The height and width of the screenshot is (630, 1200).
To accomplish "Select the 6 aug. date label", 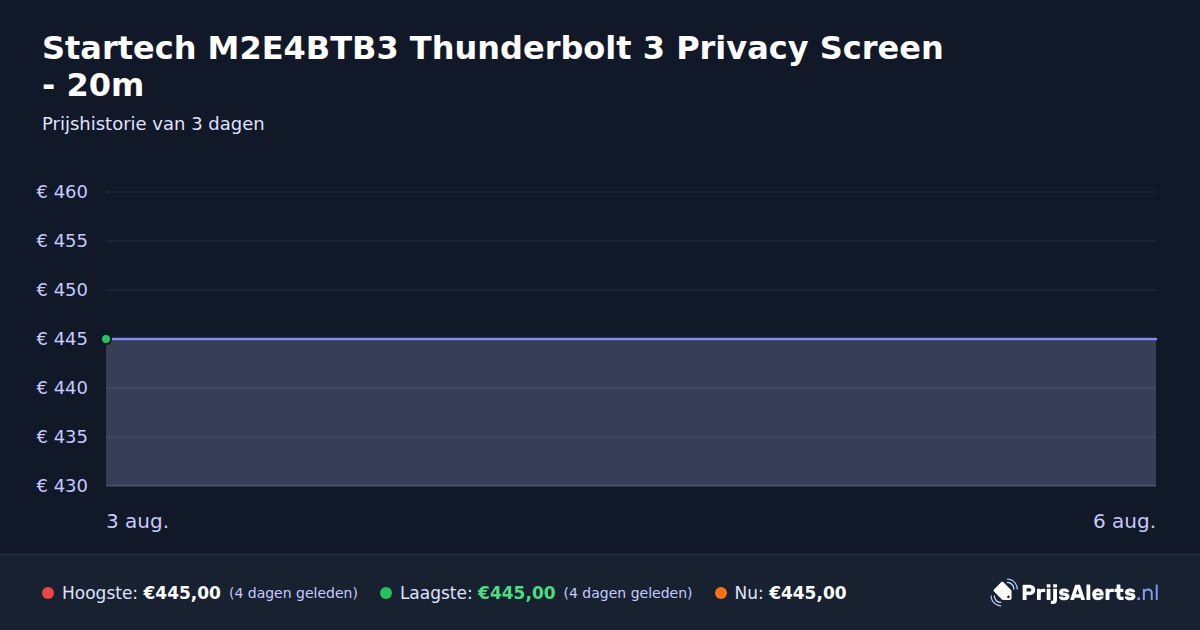I will (1124, 522).
